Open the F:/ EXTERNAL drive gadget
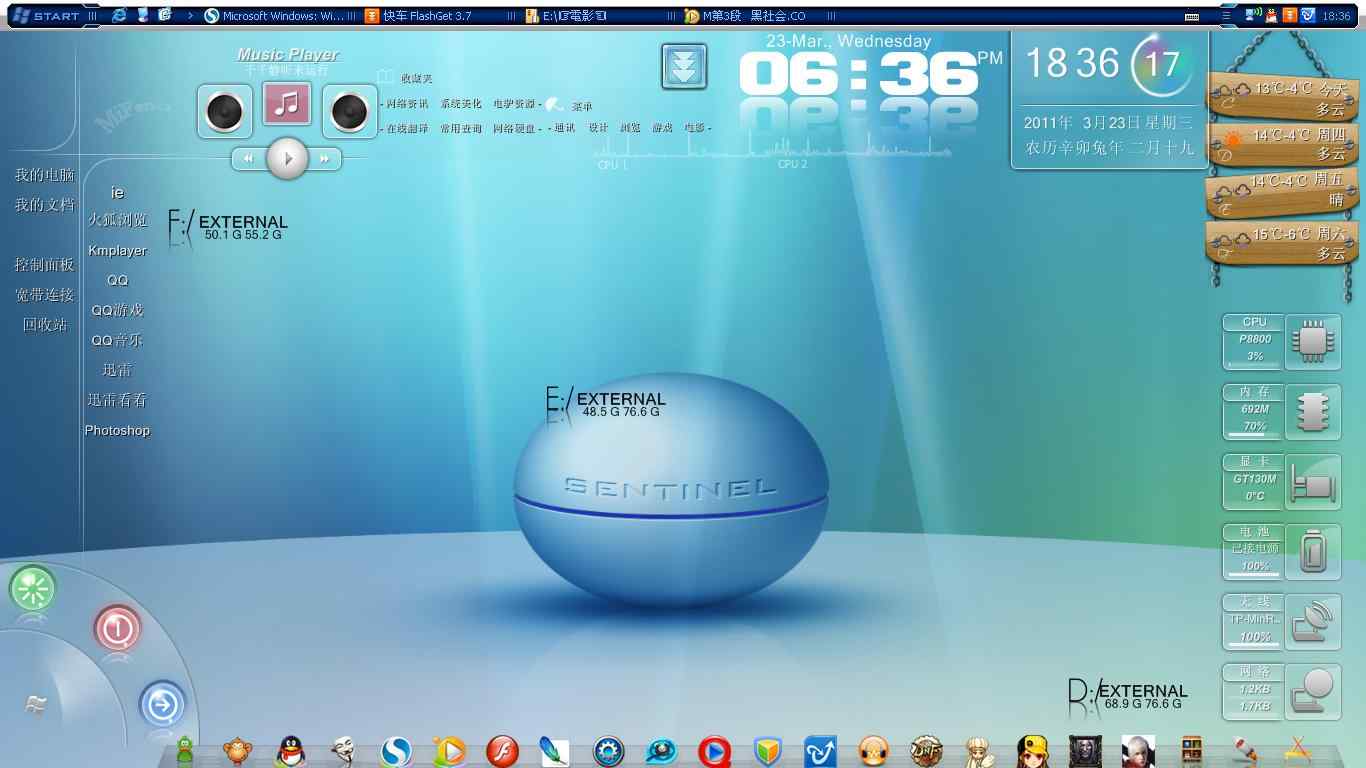This screenshot has width=1366, height=768. click(x=228, y=229)
